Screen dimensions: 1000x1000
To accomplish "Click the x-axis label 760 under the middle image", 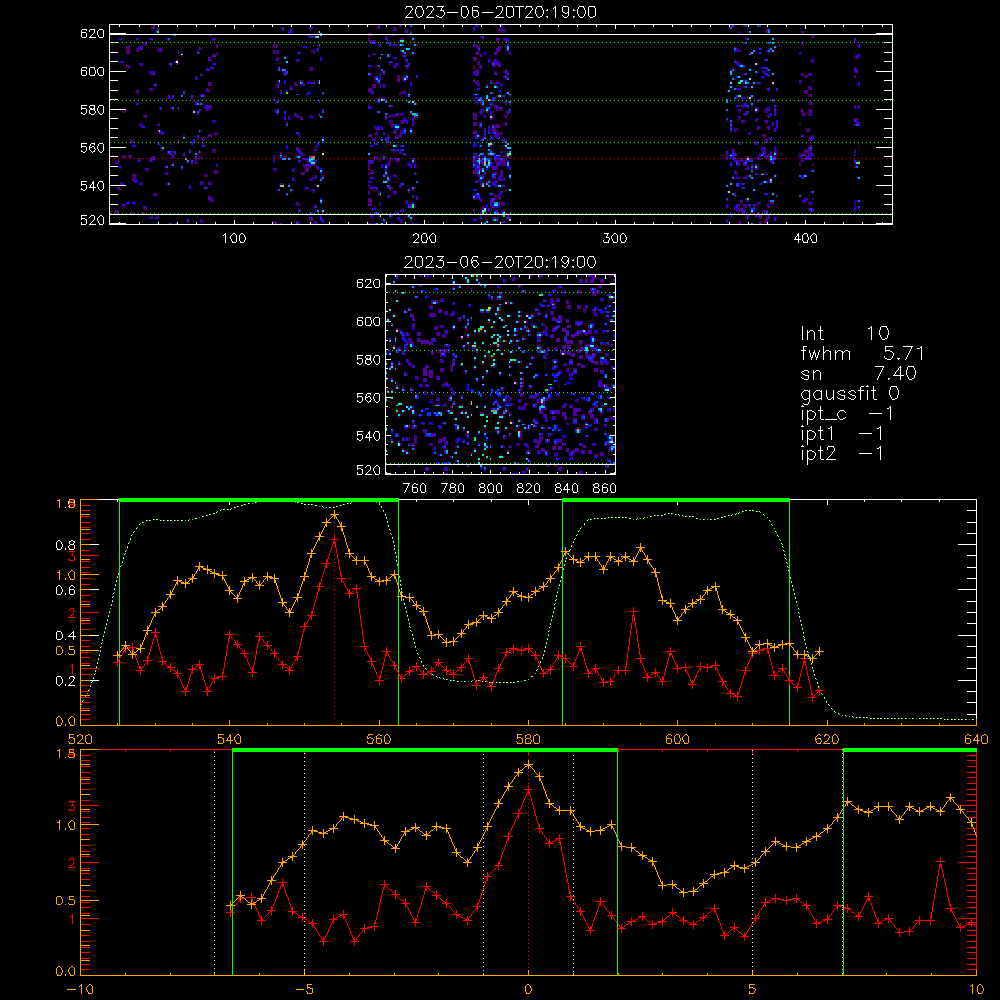I will coord(415,489).
